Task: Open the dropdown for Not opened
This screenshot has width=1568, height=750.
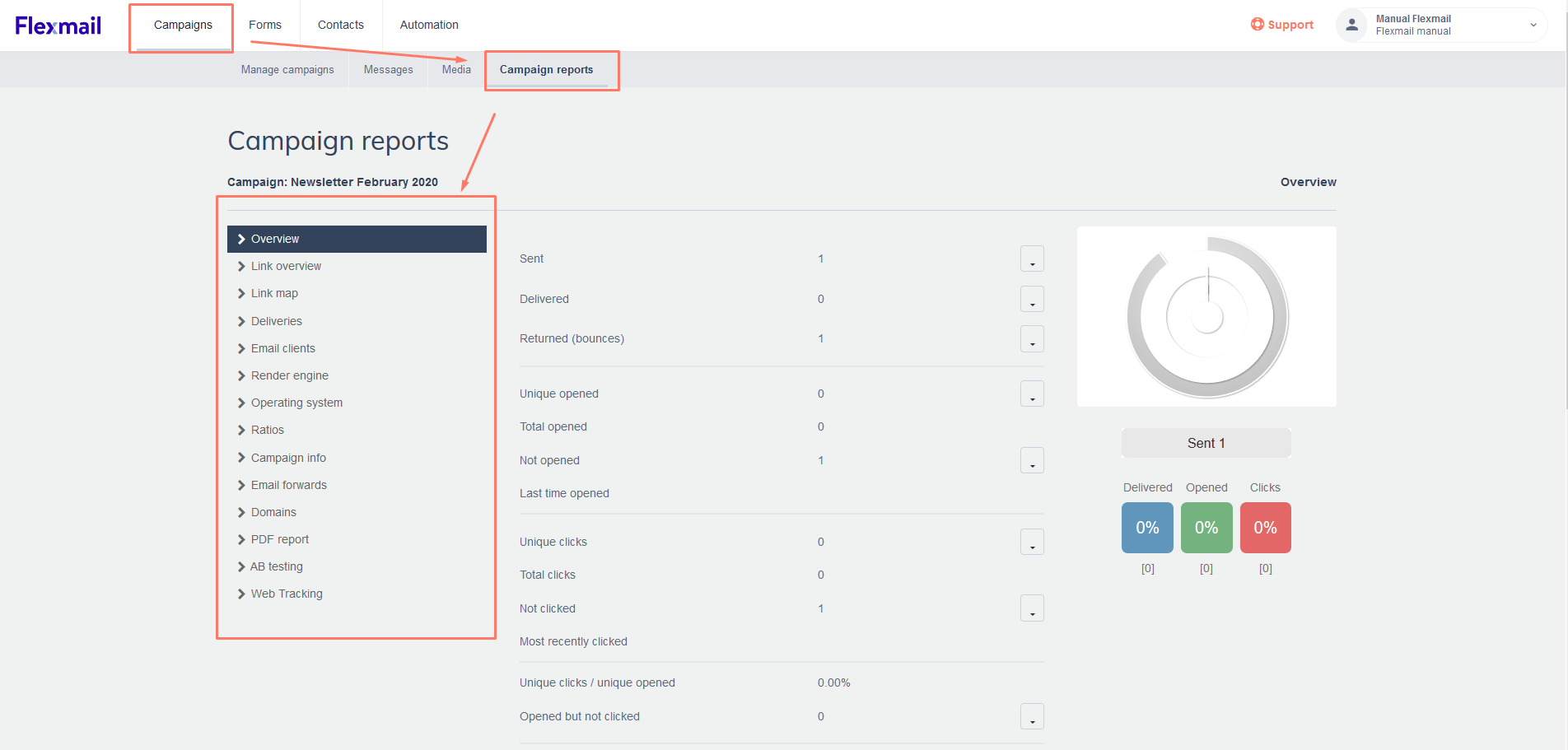Action: pyautogui.click(x=1032, y=460)
